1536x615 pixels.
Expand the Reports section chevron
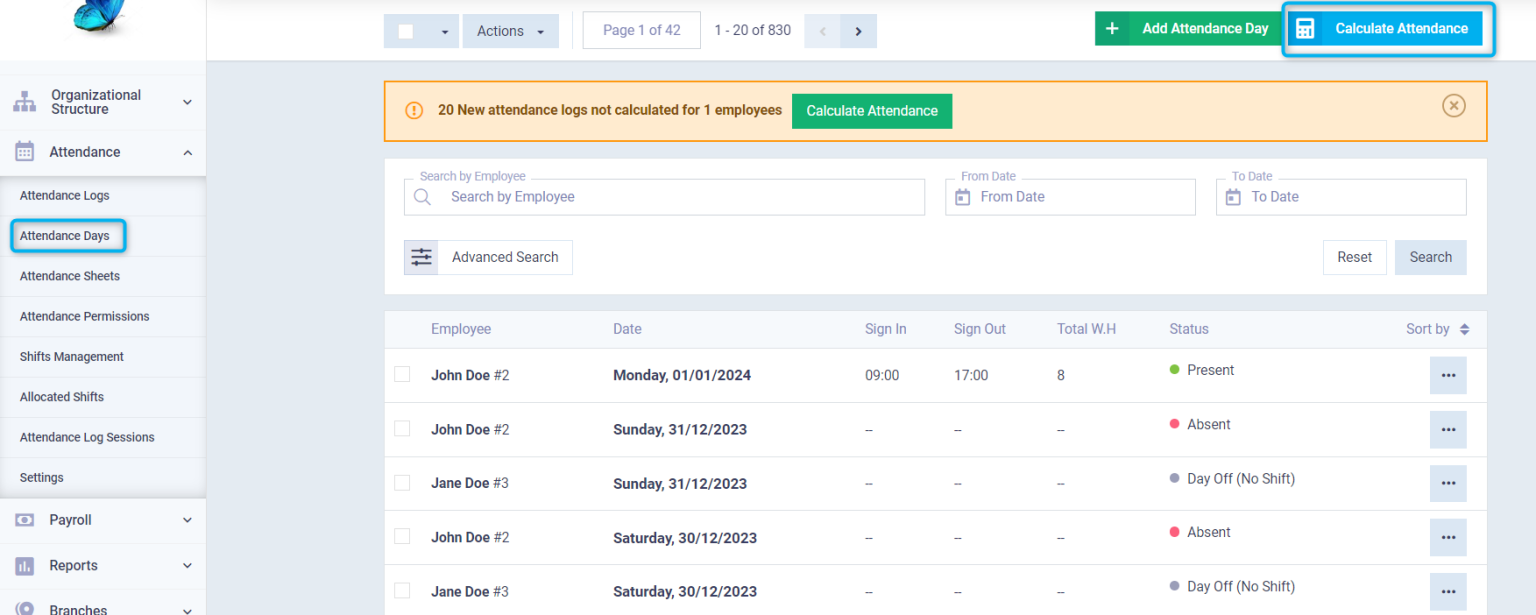point(187,566)
